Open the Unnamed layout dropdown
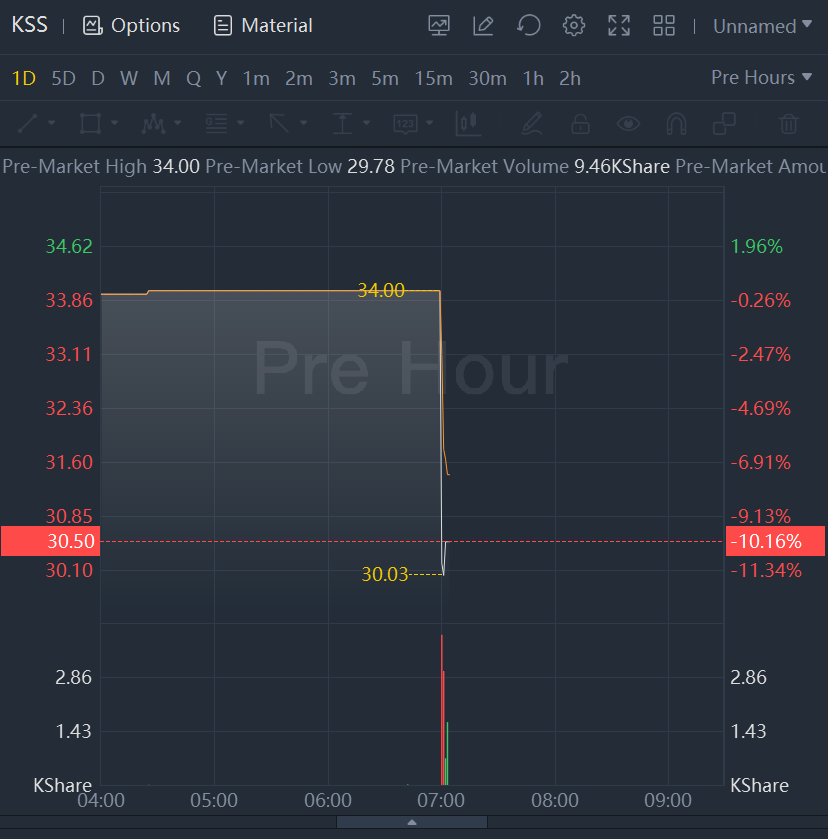The image size is (828, 839). click(762, 26)
